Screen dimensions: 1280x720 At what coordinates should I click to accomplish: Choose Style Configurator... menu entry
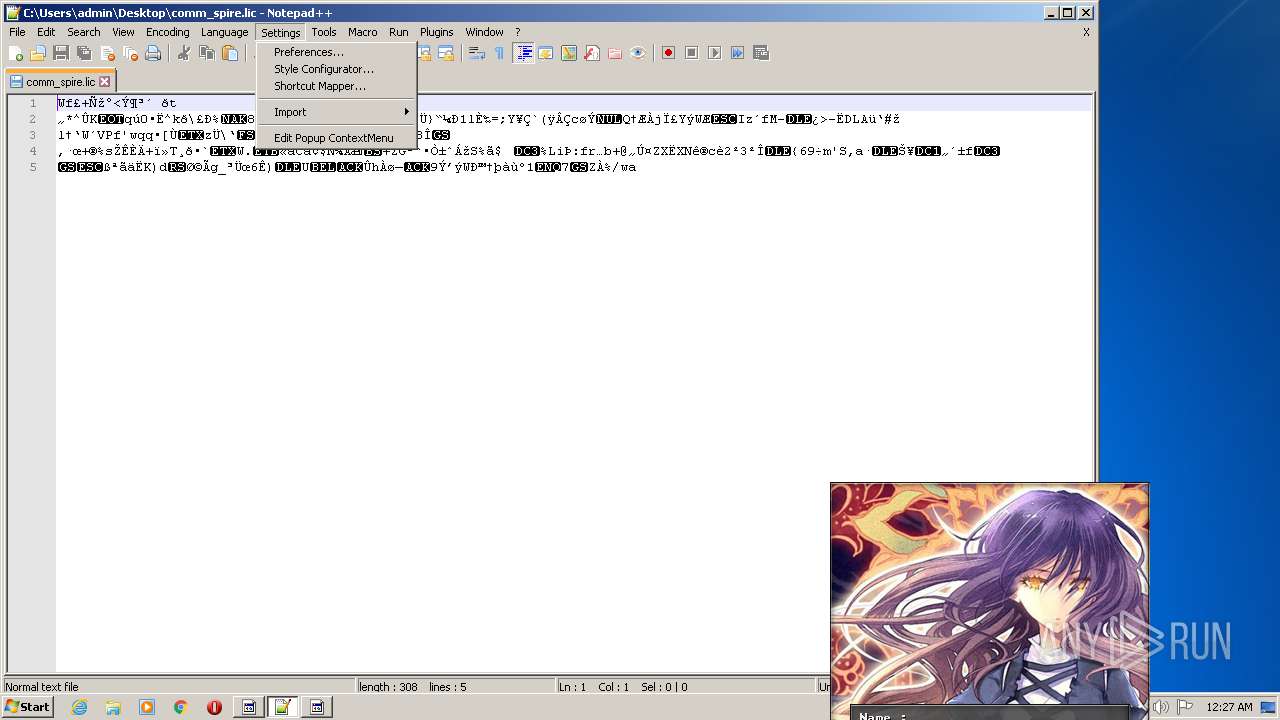point(336,69)
